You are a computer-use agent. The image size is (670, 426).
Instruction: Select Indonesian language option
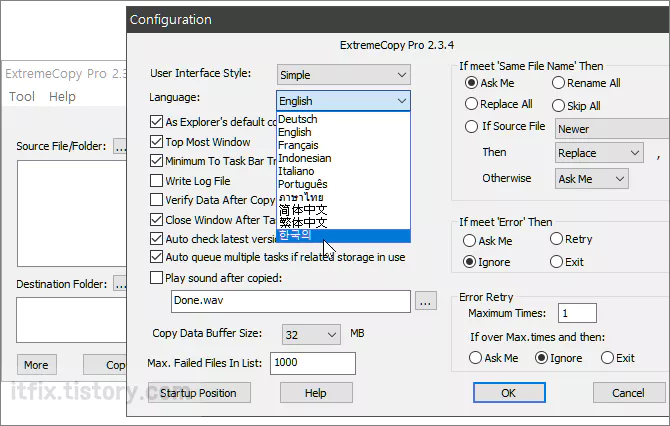[x=344, y=158]
